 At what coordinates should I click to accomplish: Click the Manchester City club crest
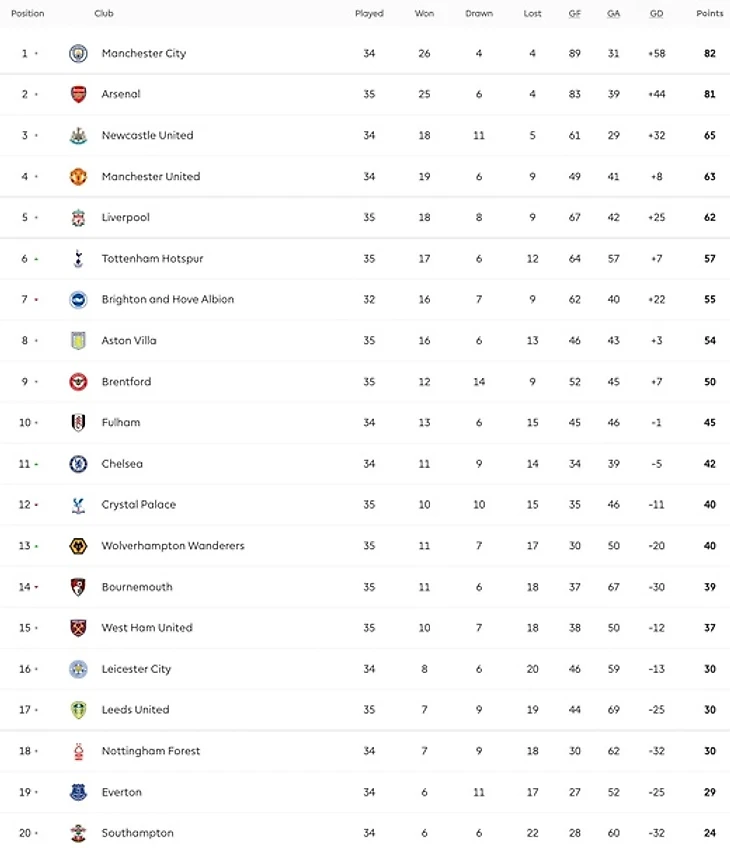click(78, 53)
